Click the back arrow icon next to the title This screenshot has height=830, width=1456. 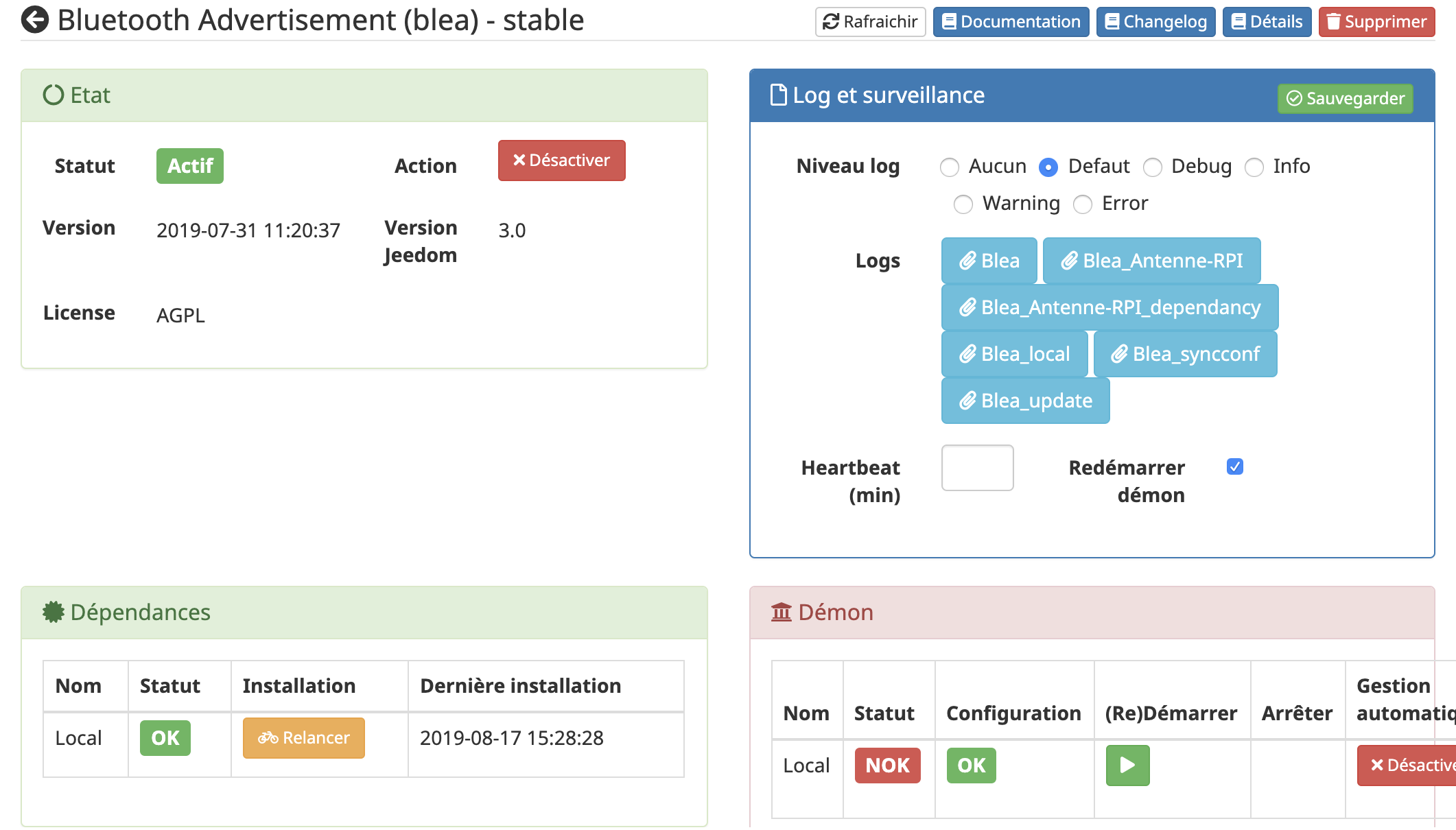point(35,20)
